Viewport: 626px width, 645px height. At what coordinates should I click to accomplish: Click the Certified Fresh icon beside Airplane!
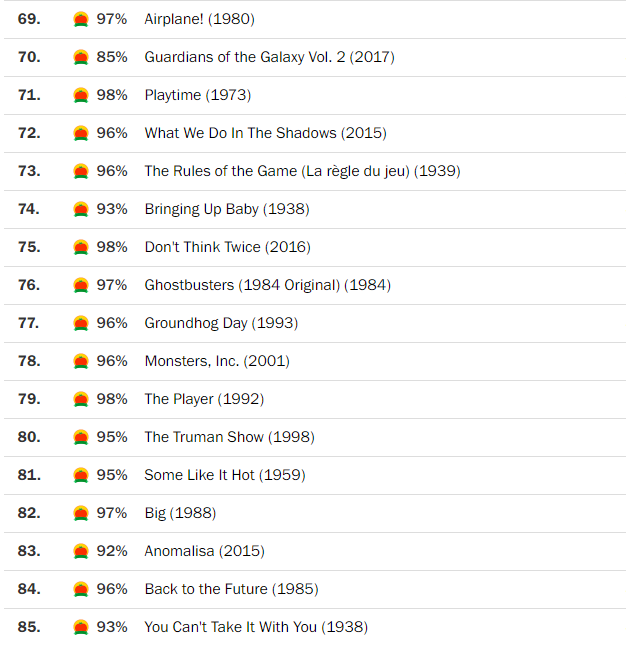(81, 19)
